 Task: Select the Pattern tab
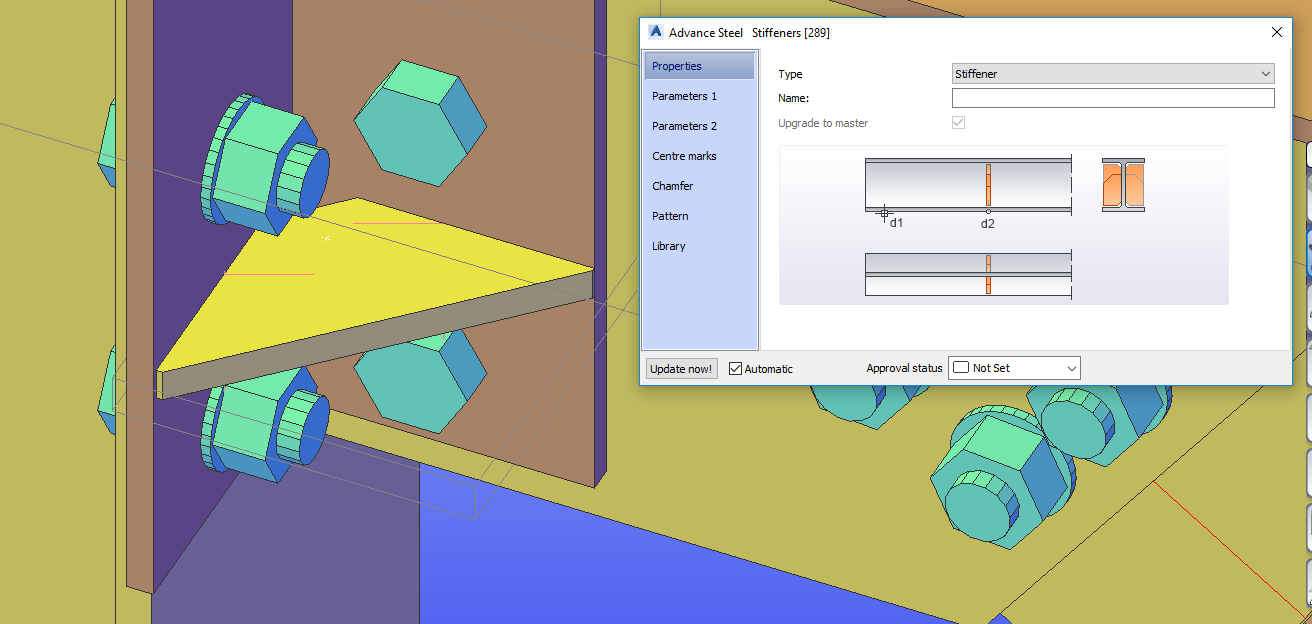click(x=699, y=216)
